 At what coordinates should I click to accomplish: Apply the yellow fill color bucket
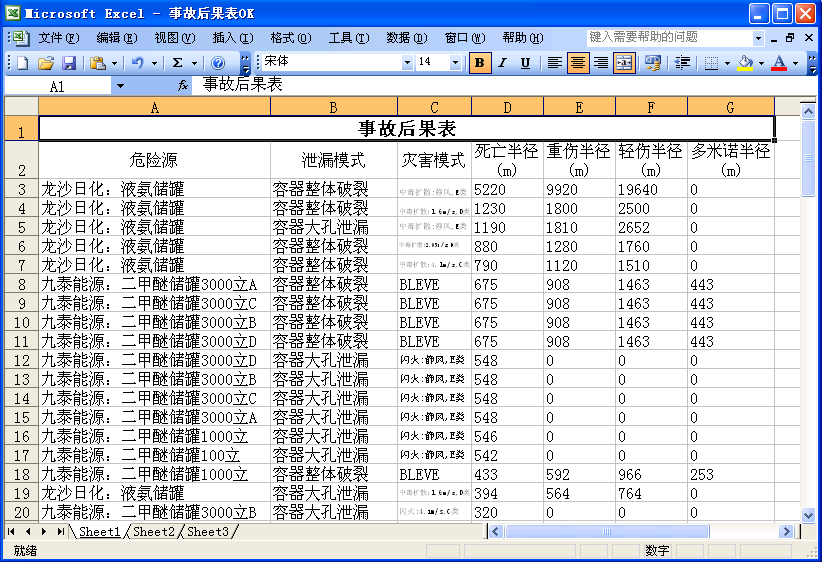click(744, 63)
